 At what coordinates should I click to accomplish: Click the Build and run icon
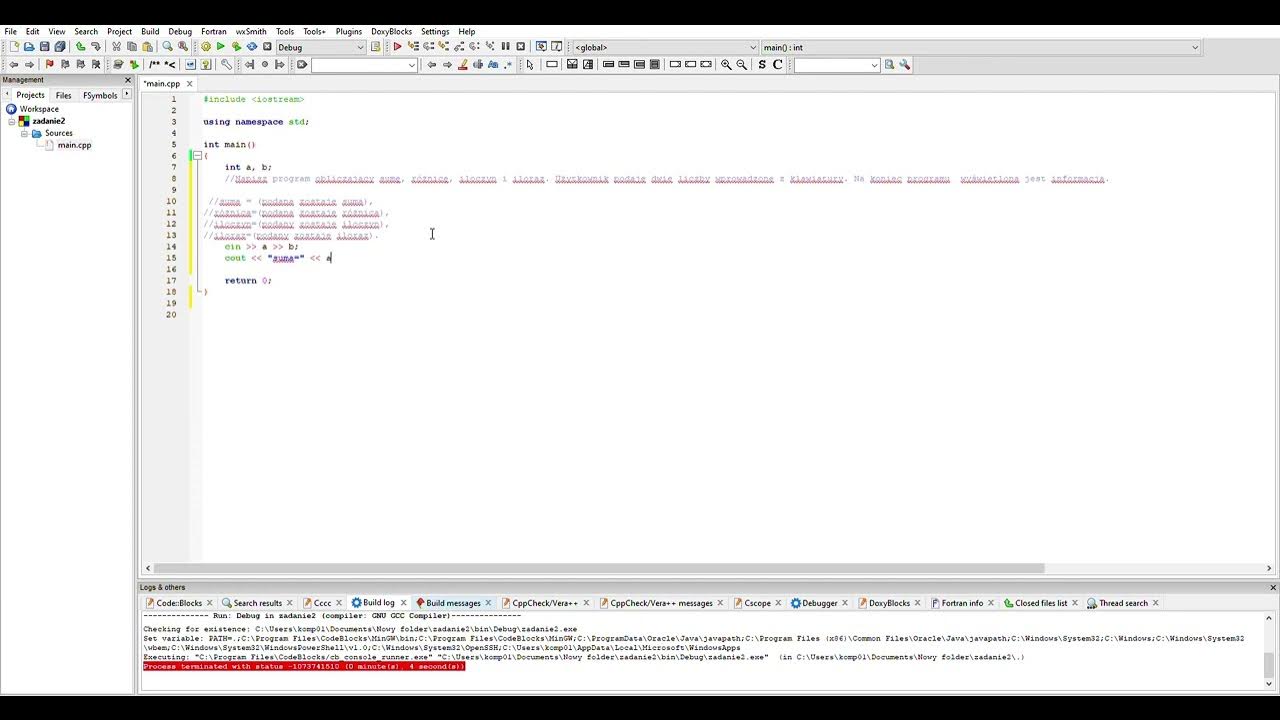point(237,47)
